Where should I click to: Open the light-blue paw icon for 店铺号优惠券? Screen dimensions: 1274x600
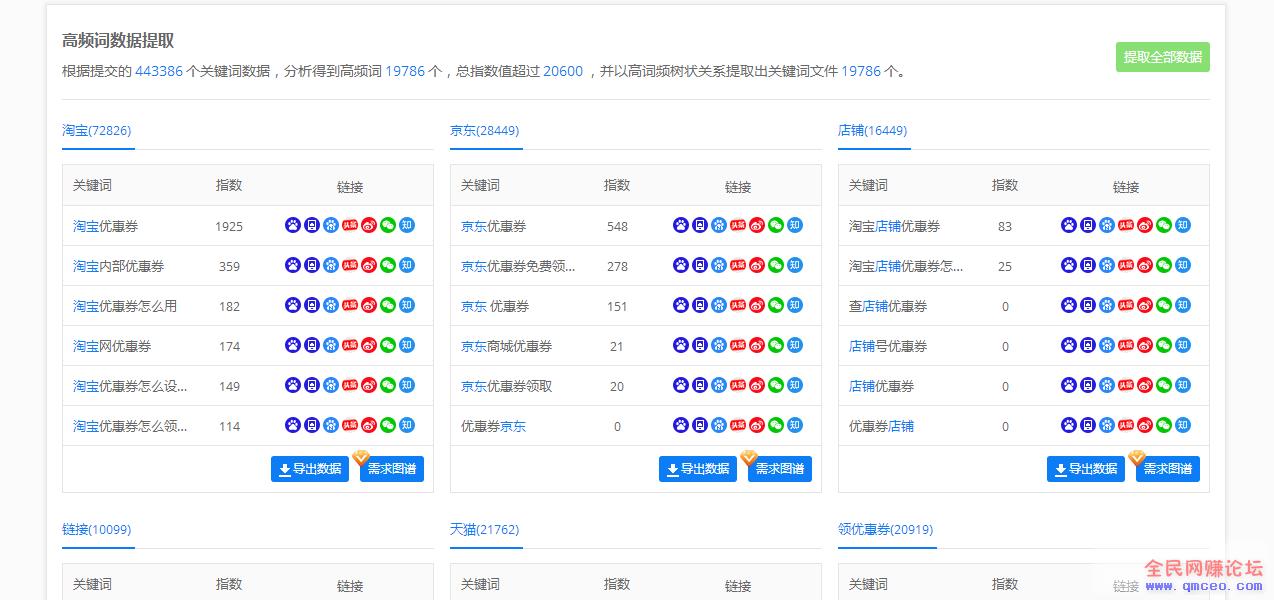(1107, 345)
